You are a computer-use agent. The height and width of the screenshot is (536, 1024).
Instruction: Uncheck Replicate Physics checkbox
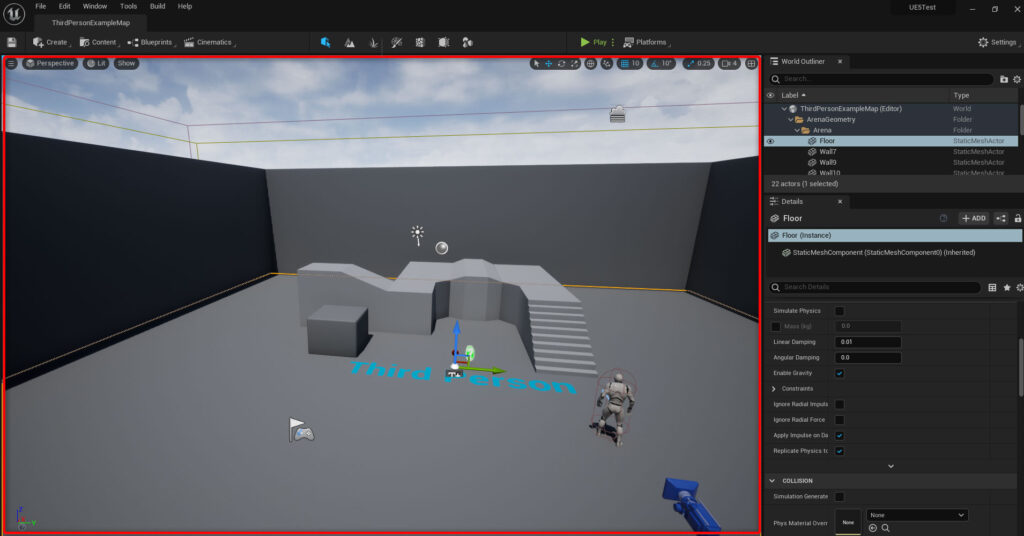click(840, 451)
